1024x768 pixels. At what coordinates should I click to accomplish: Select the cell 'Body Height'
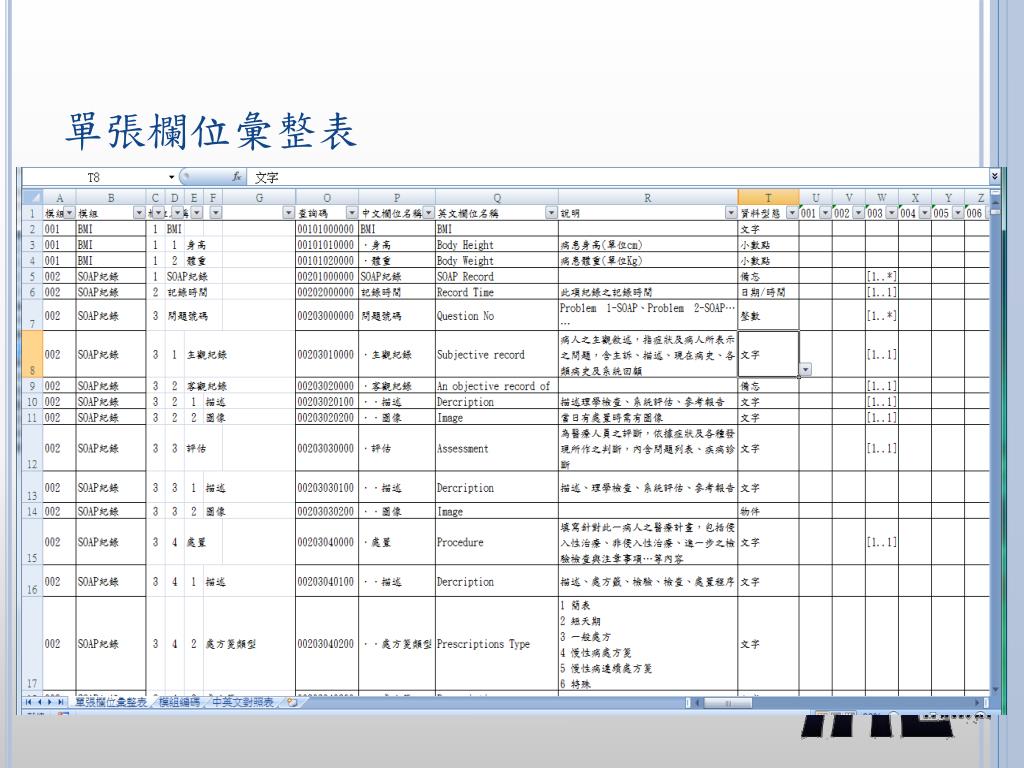497,245
